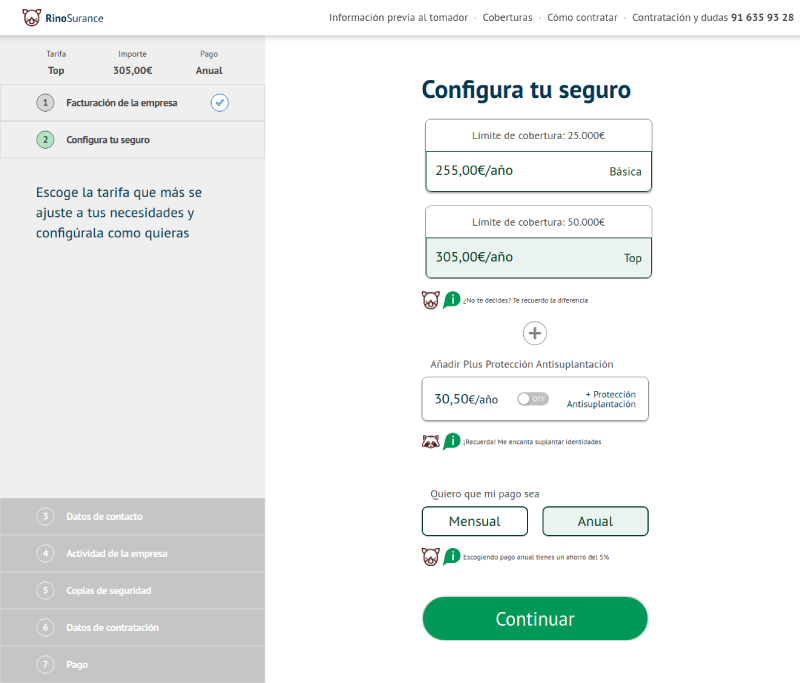Click step 4 number circle

45,553
